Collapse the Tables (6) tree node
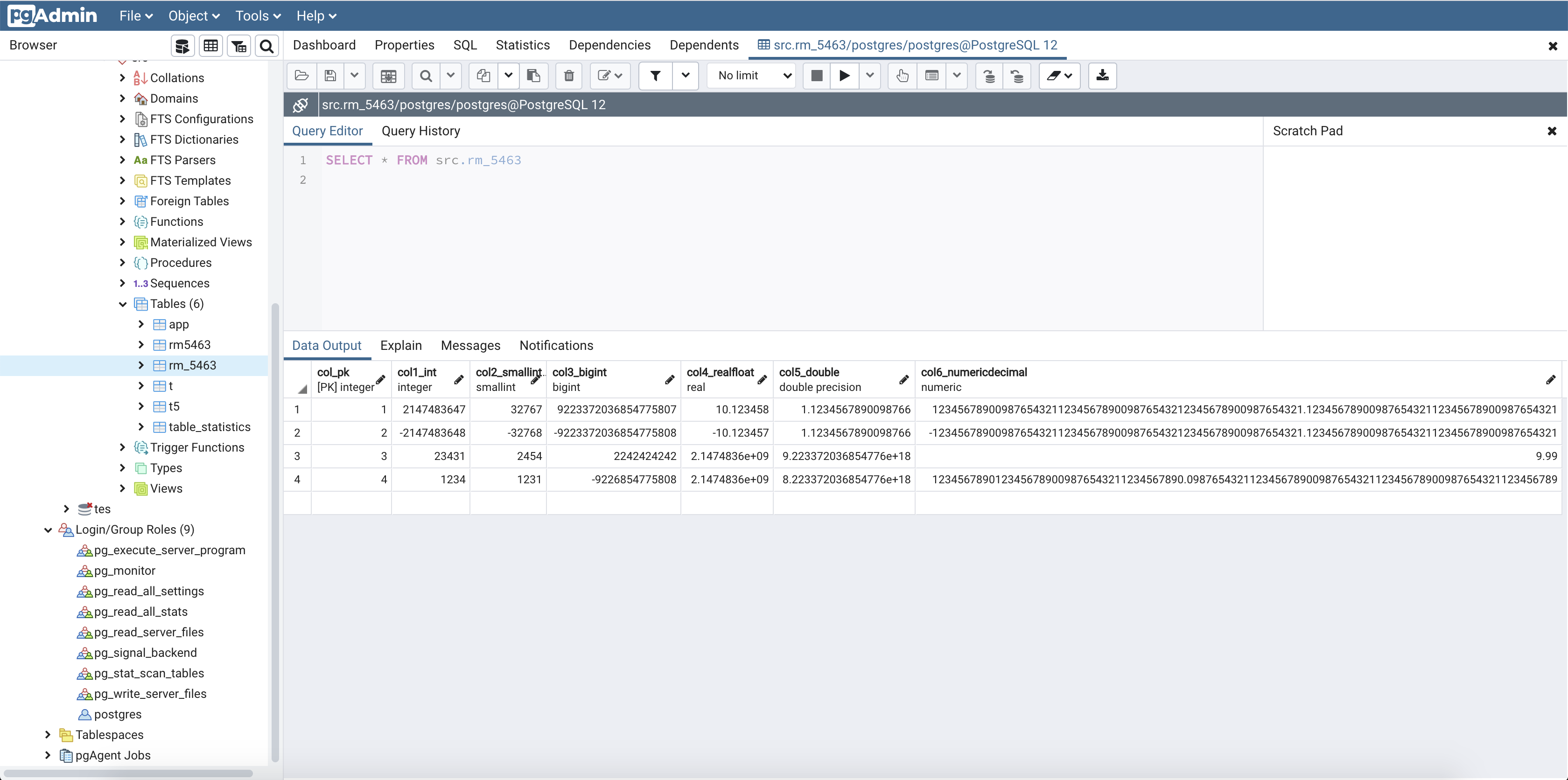 tap(123, 304)
